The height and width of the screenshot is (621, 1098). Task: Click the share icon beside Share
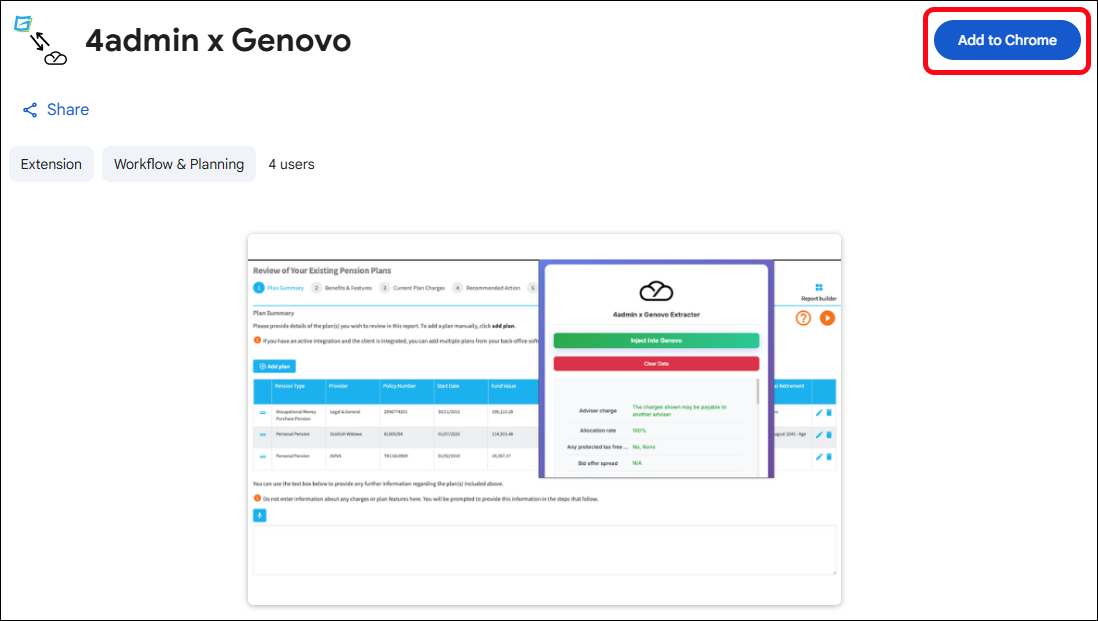[30, 110]
